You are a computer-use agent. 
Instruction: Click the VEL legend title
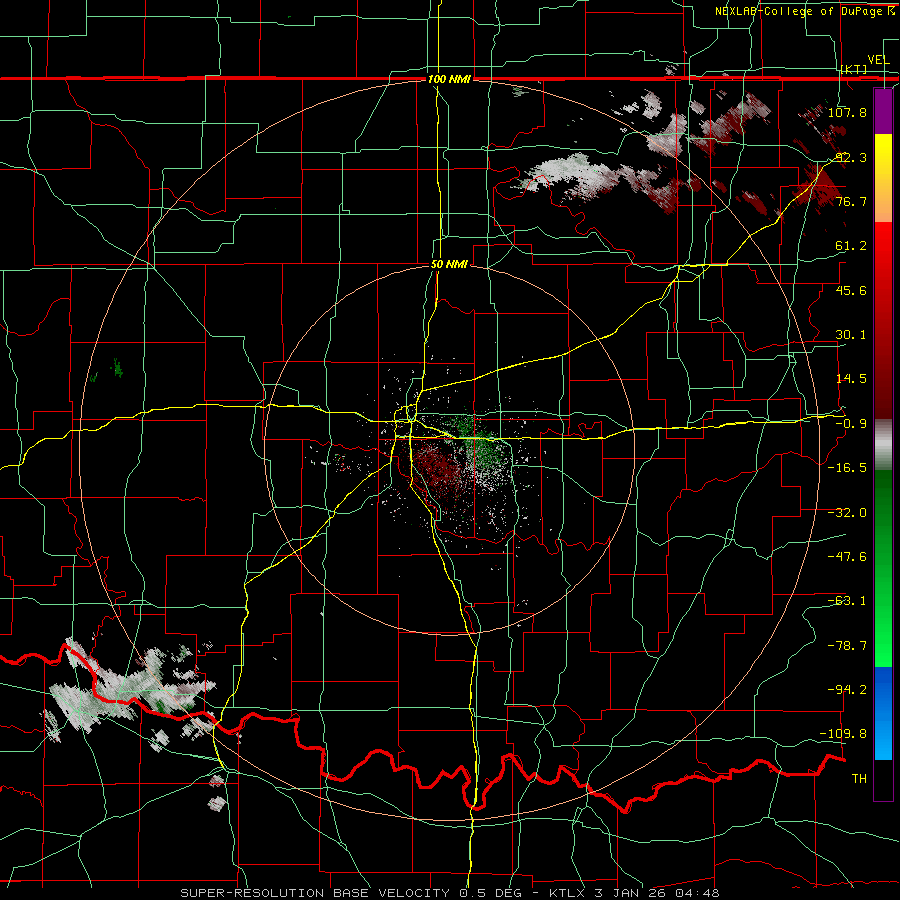tap(878, 60)
